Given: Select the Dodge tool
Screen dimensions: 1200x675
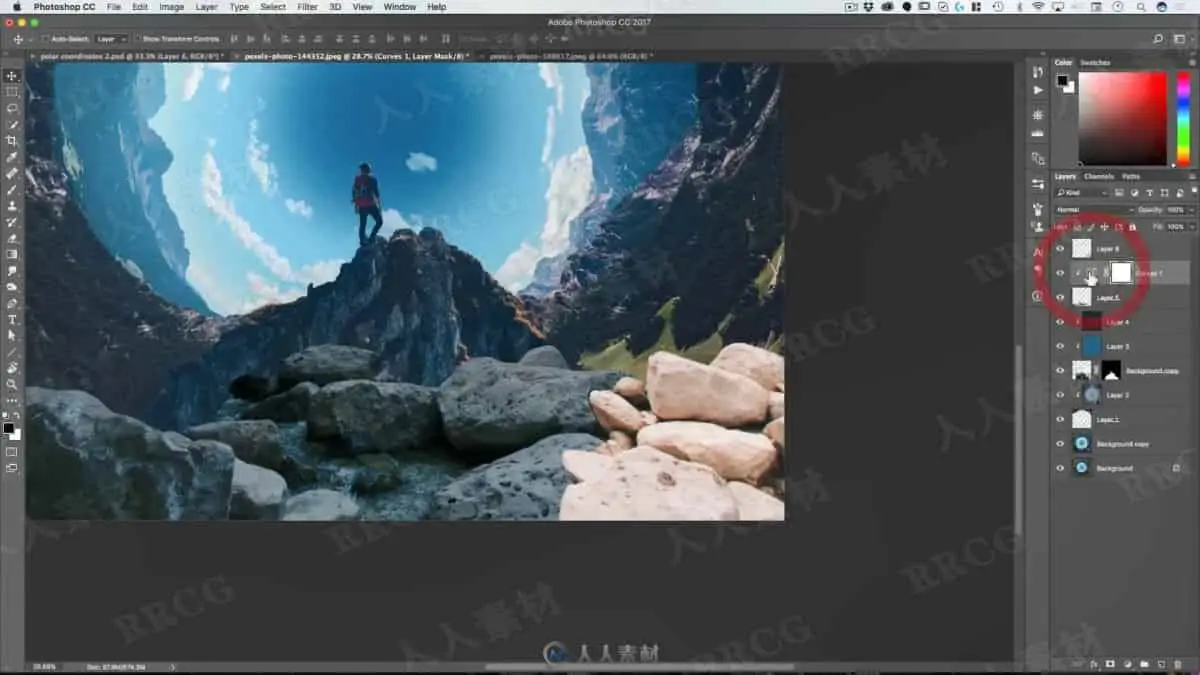Looking at the screenshot, I should click(x=12, y=286).
